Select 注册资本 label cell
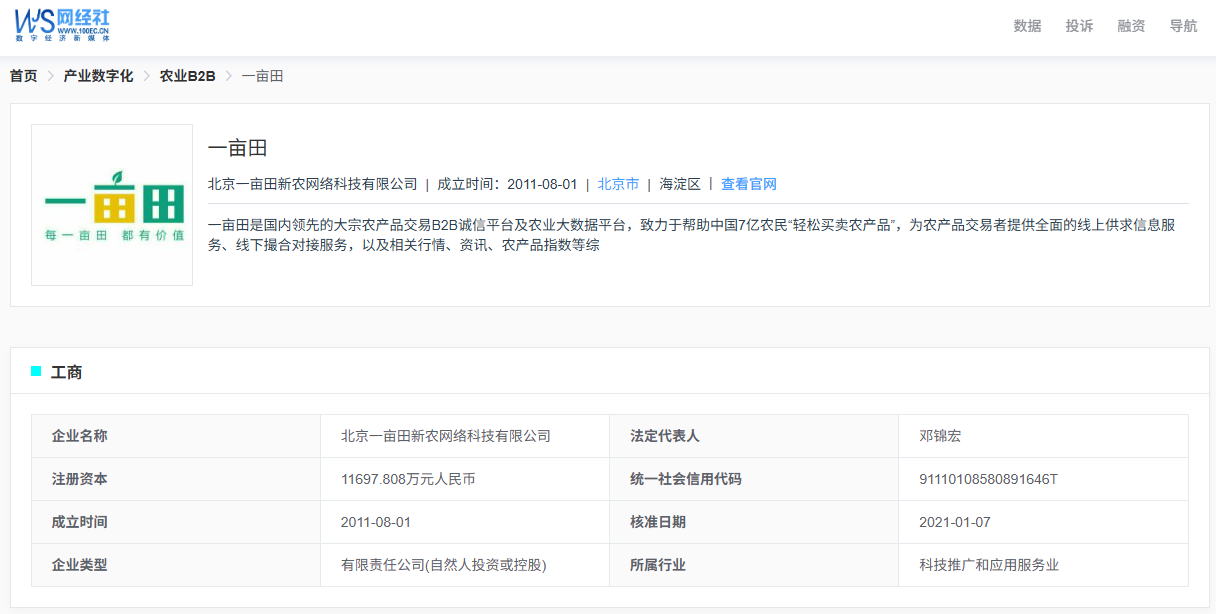The image size is (1216, 614). coord(176,479)
